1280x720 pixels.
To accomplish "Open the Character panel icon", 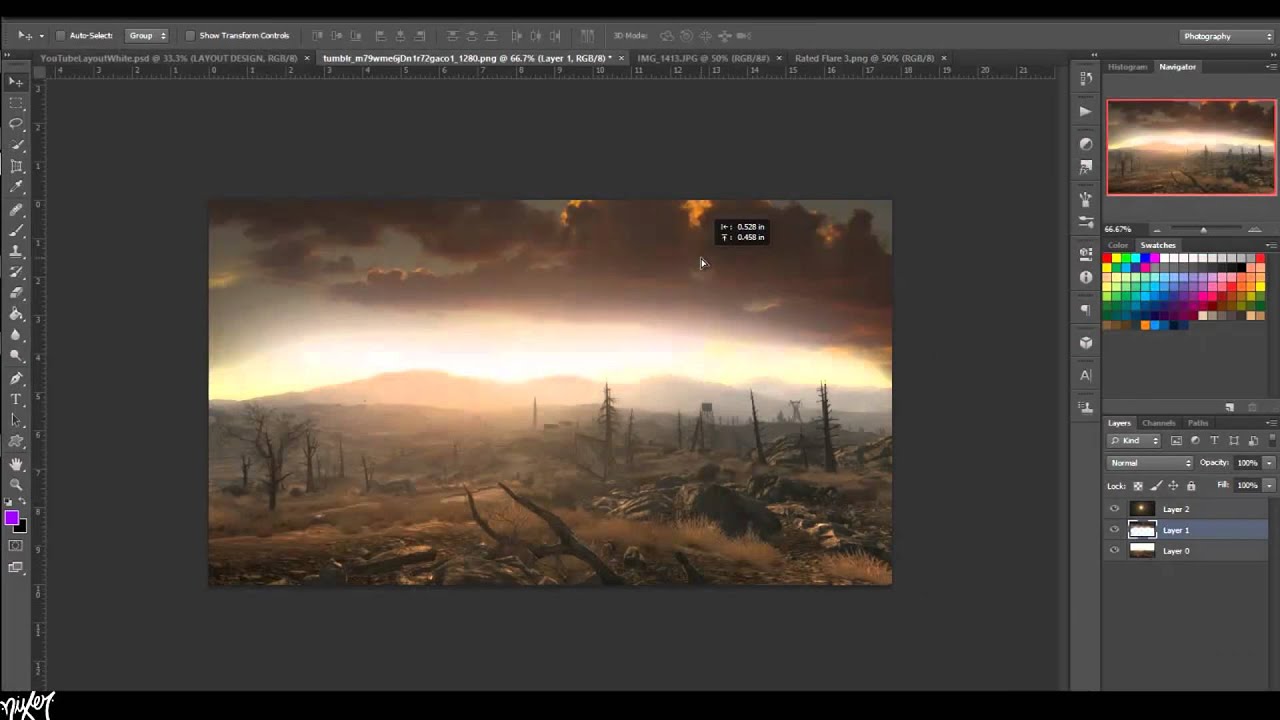I will click(1086, 376).
